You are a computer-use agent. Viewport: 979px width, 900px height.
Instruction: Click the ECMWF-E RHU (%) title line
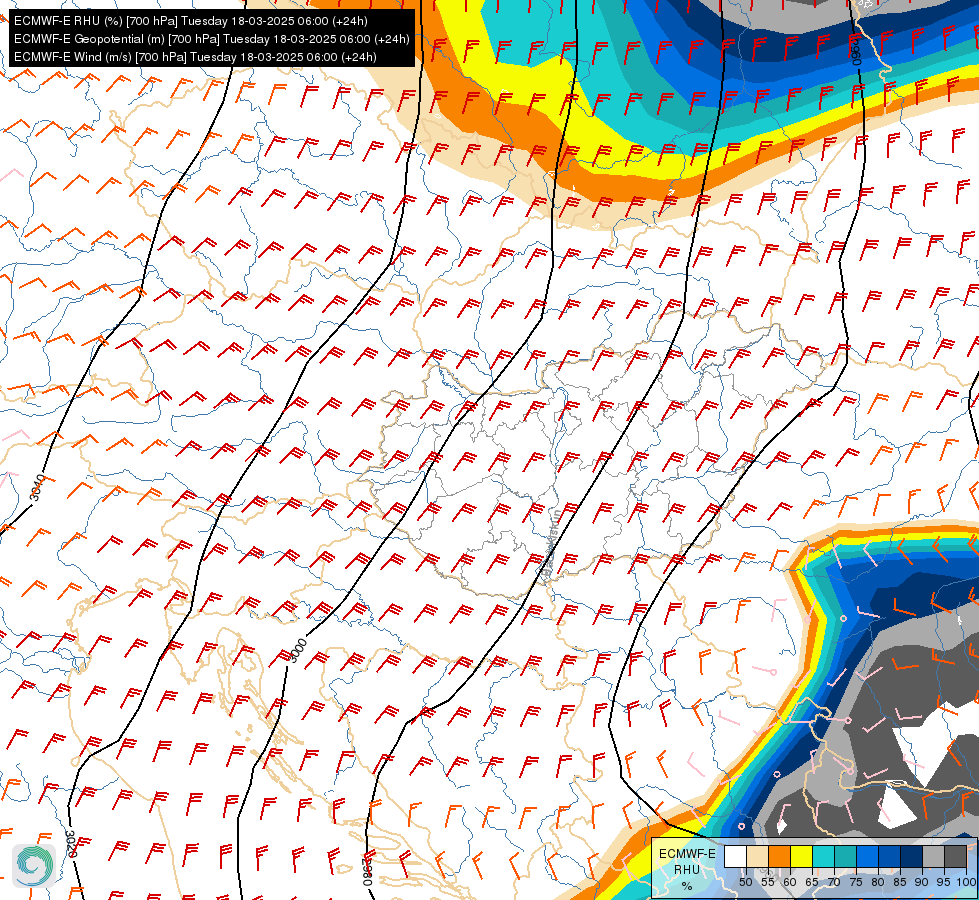click(190, 21)
